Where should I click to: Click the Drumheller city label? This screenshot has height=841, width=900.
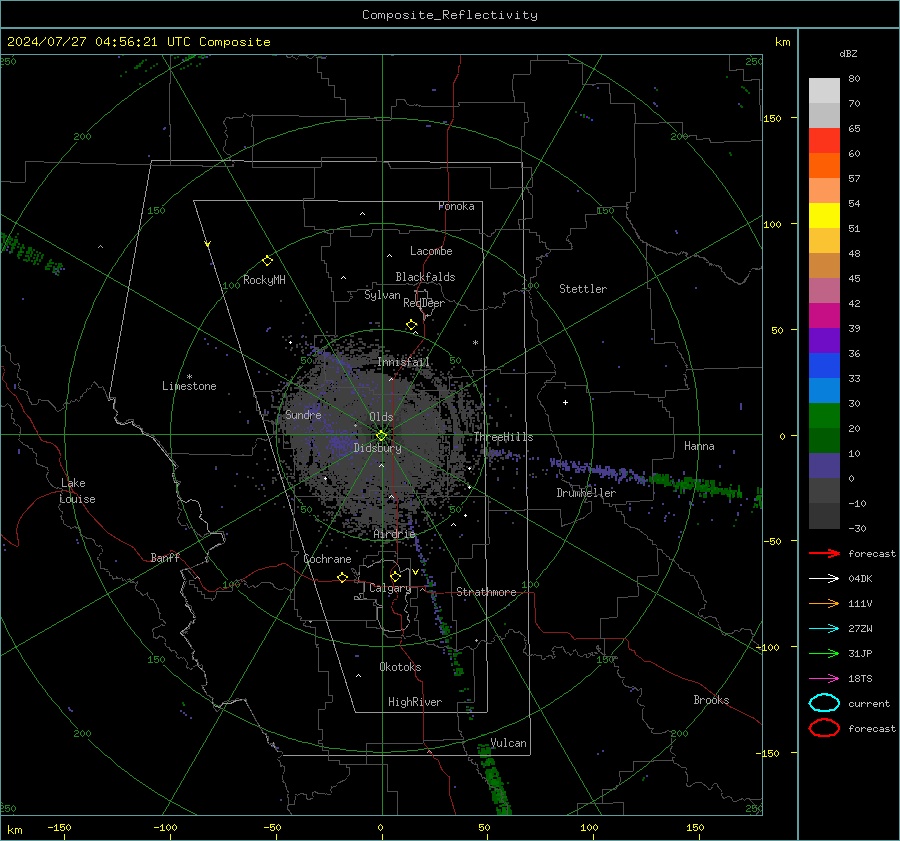point(586,493)
